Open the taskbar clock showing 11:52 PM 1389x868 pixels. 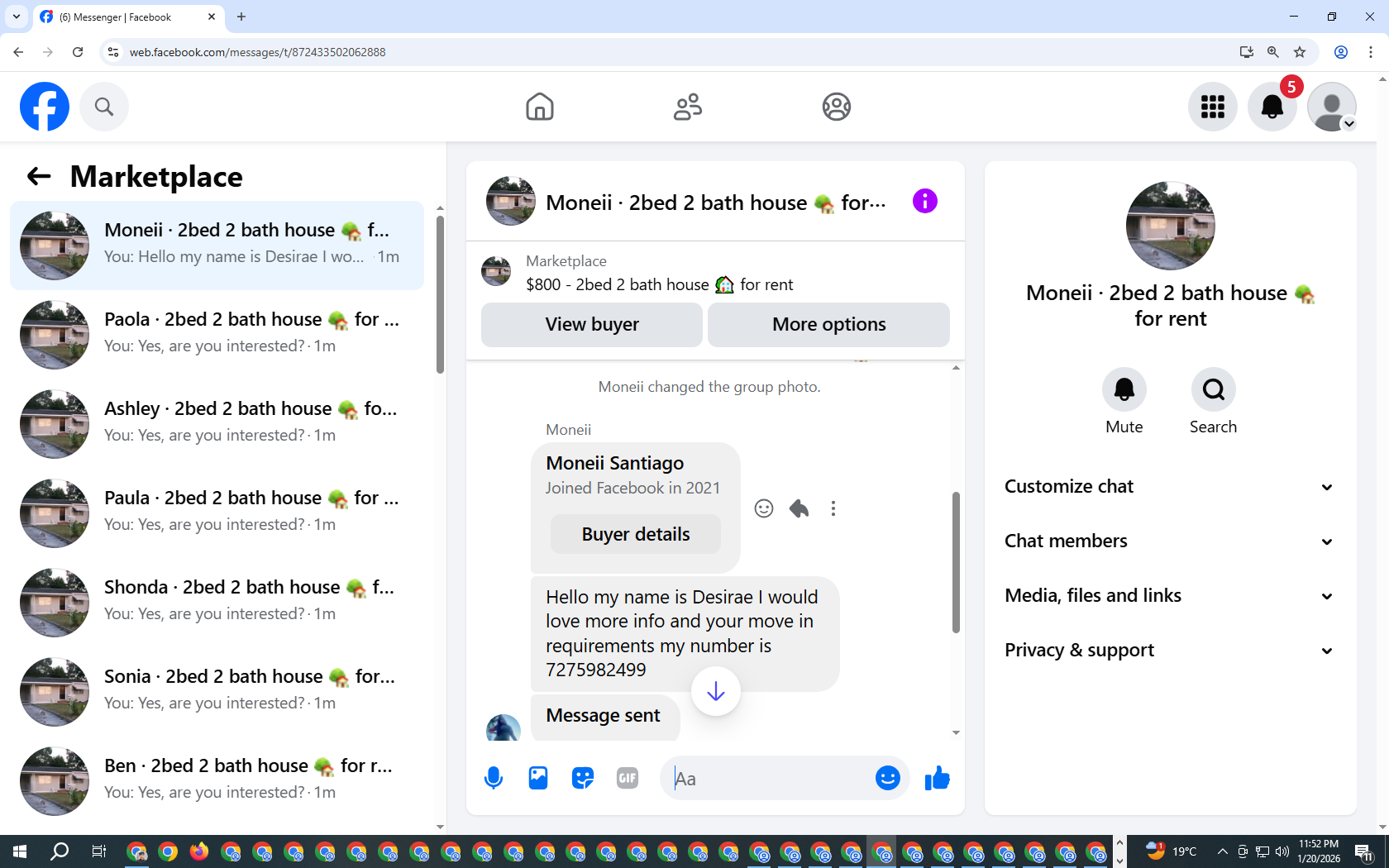point(1319,851)
